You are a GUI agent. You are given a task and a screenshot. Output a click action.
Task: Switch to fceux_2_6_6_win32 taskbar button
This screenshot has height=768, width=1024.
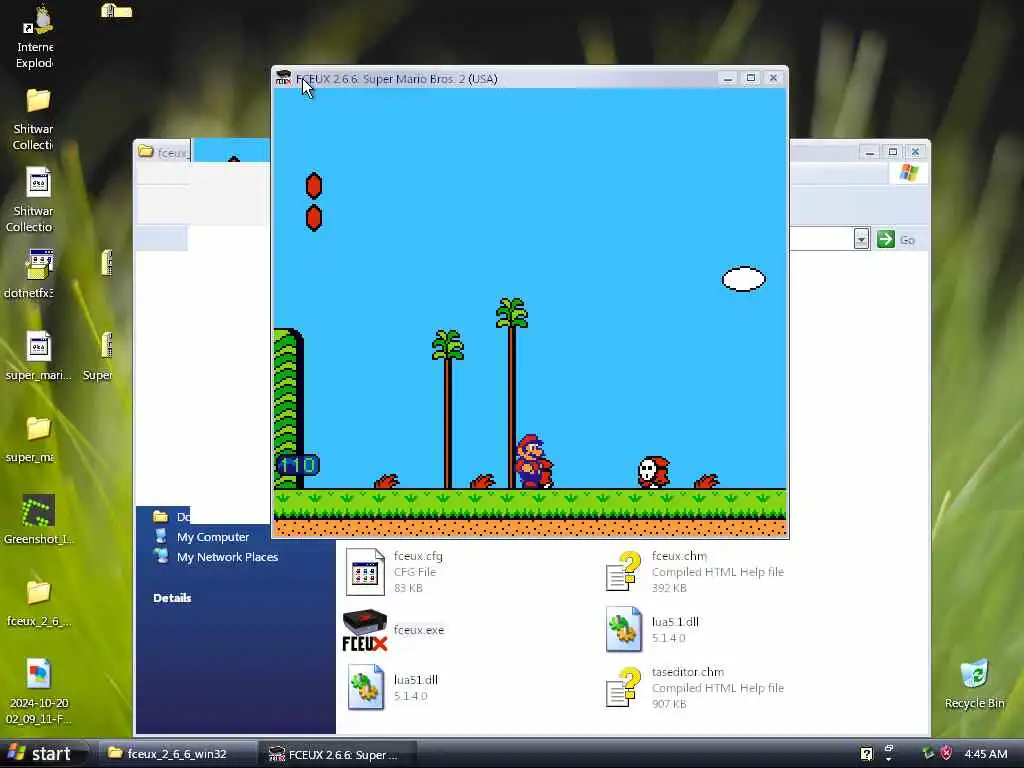tap(176, 754)
